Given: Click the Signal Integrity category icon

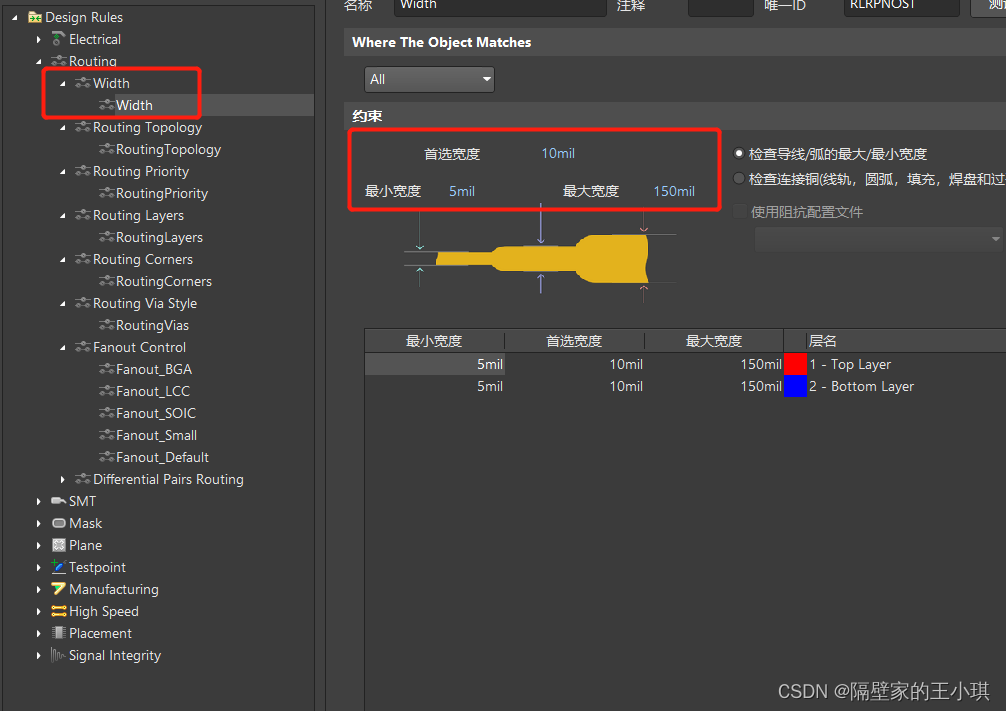Looking at the screenshot, I should (x=58, y=655).
